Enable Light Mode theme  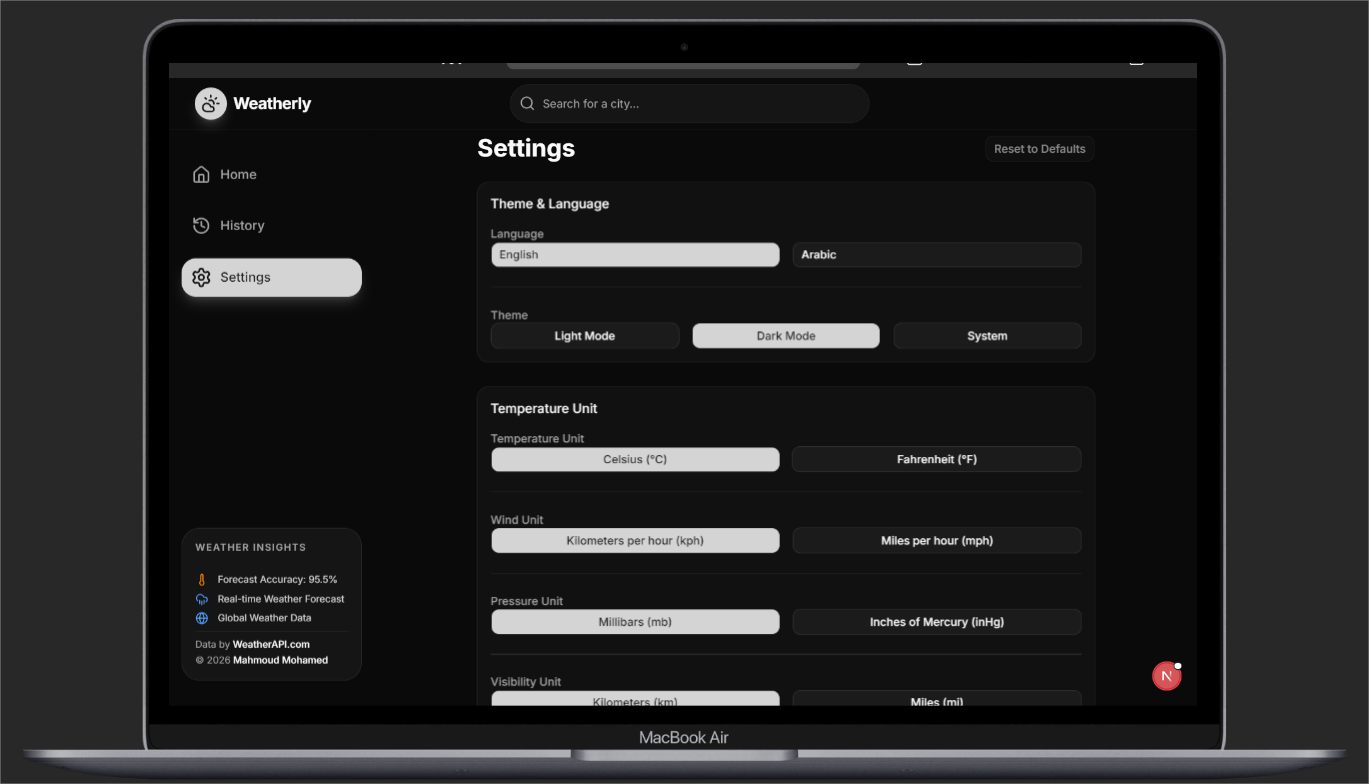(x=585, y=336)
